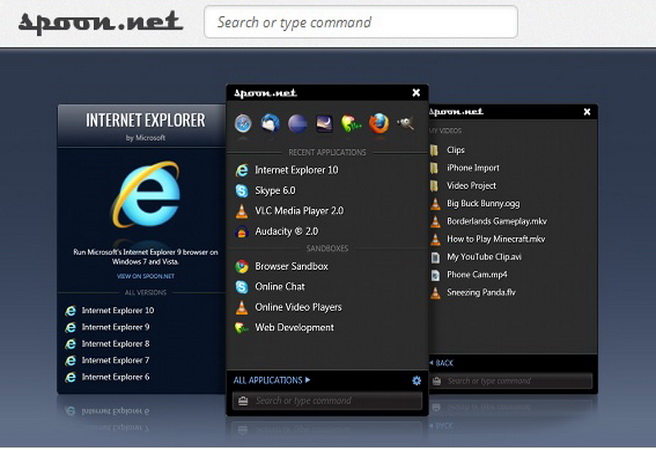Click the Internet Explorer 6 icon in versions list
Viewport: 656px width, 450px height.
[70, 377]
